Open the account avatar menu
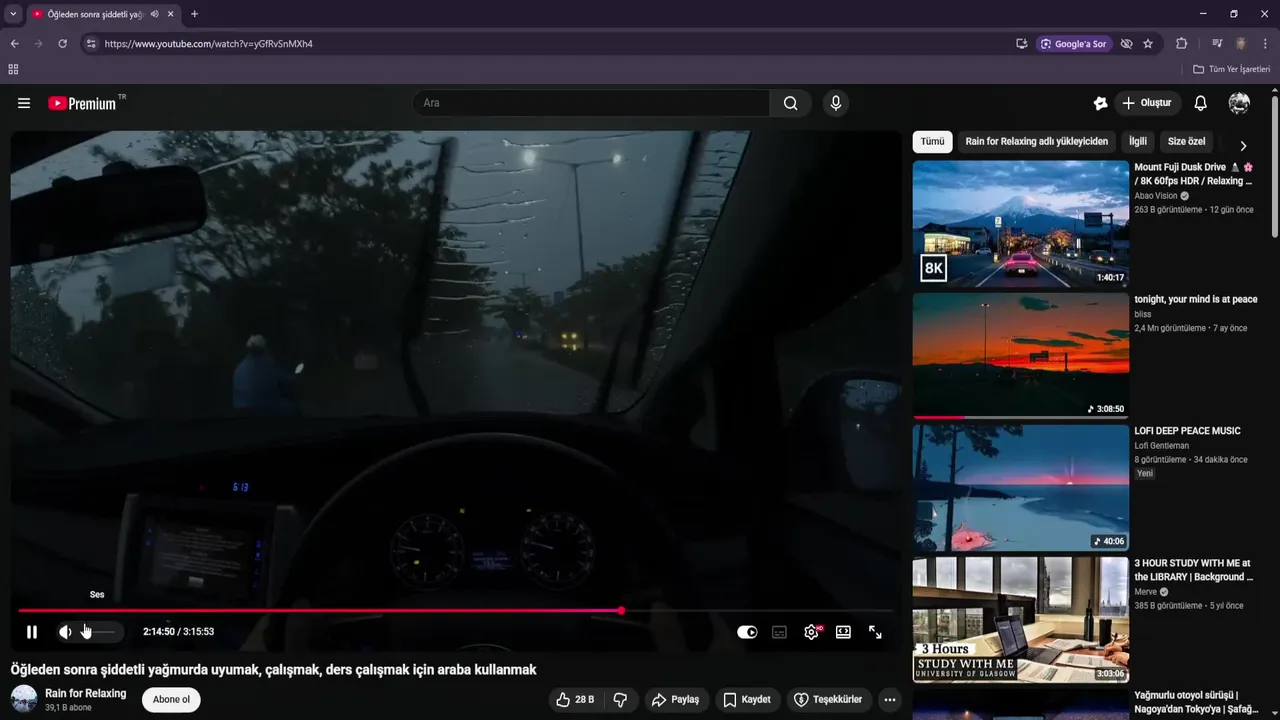This screenshot has width=1280, height=720. coord(1239,103)
